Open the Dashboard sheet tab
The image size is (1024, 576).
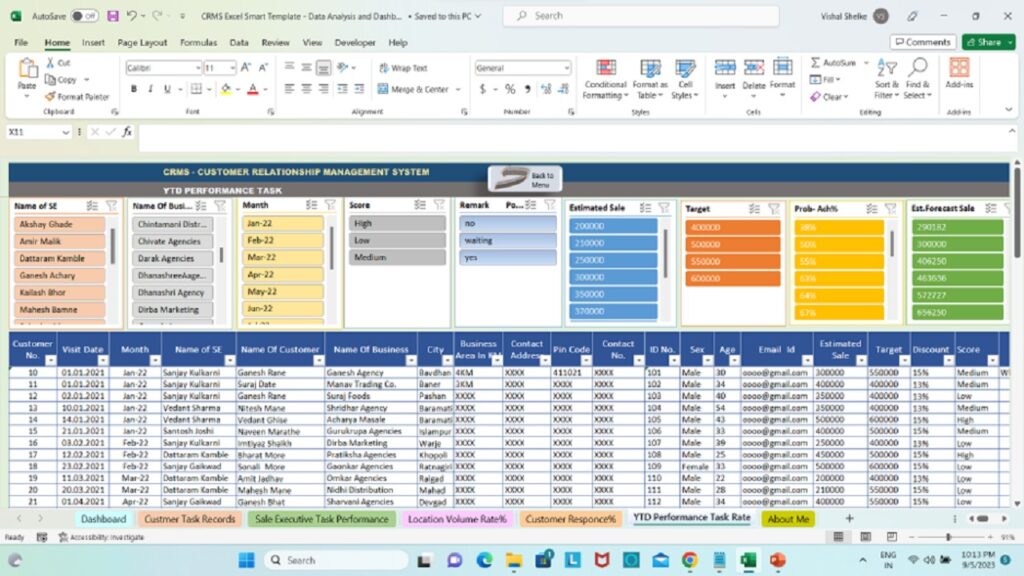point(103,519)
